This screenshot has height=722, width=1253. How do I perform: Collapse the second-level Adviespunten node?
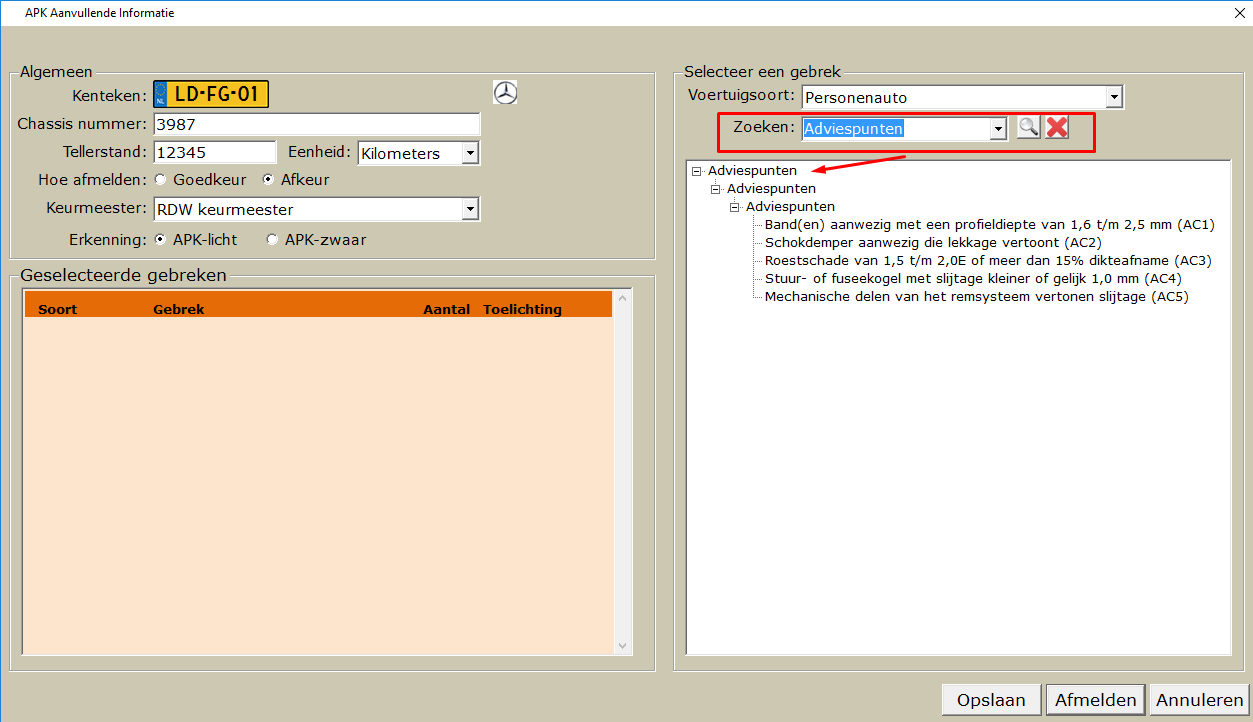point(716,189)
